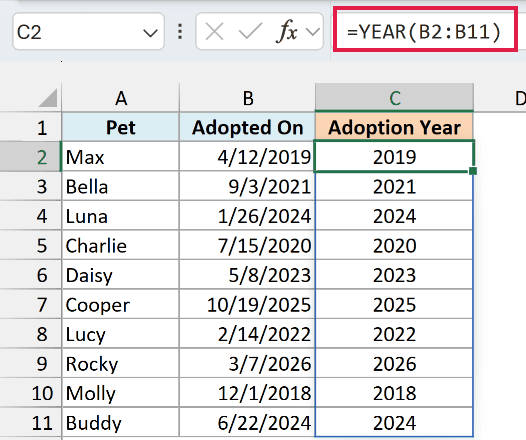This screenshot has height=440, width=526.
Task: Select the cell containing 'Max'
Action: 121,157
